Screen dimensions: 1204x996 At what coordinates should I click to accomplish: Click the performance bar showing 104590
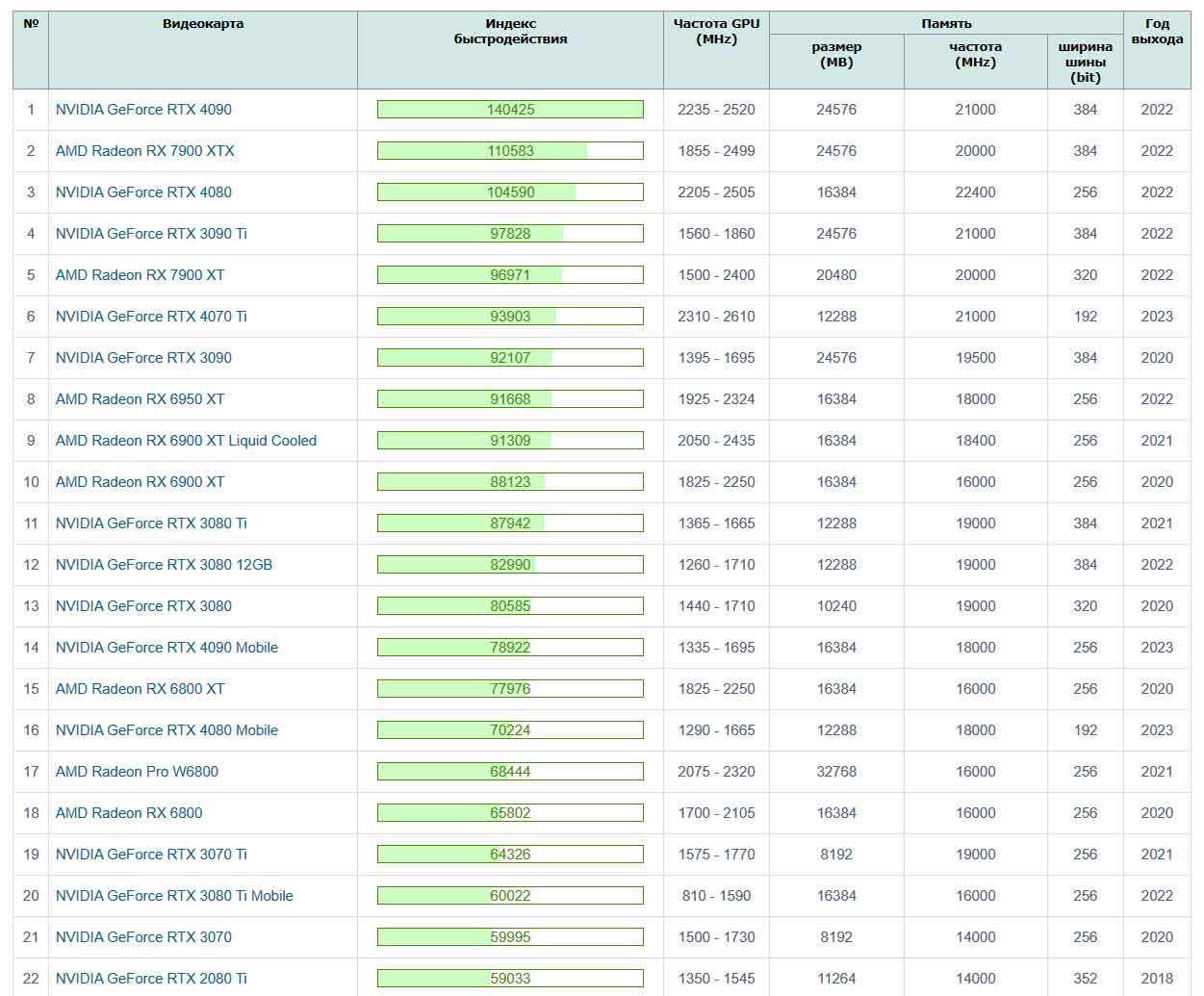click(510, 192)
